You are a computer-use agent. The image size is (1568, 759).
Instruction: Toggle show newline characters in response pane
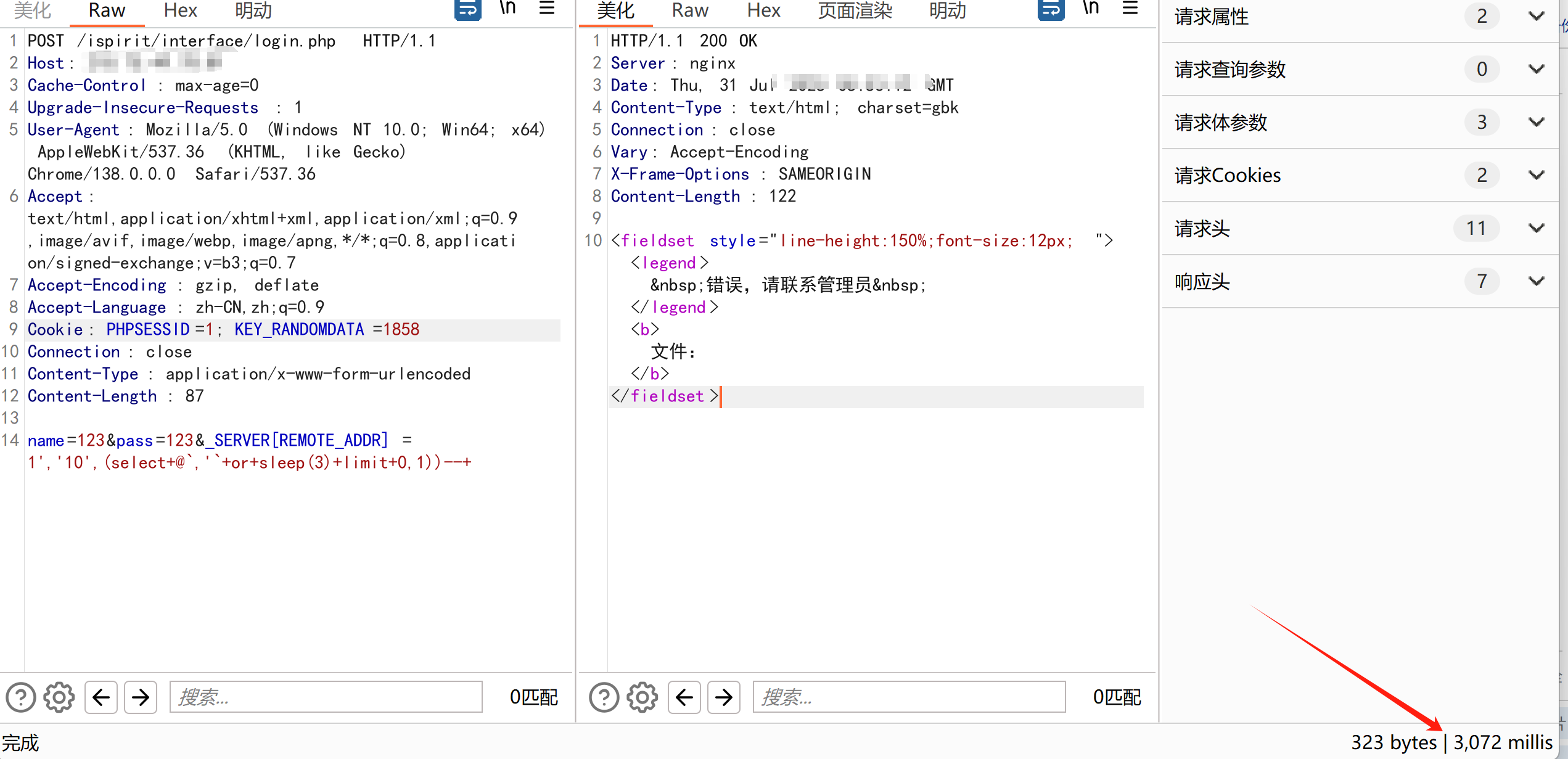(x=1091, y=8)
